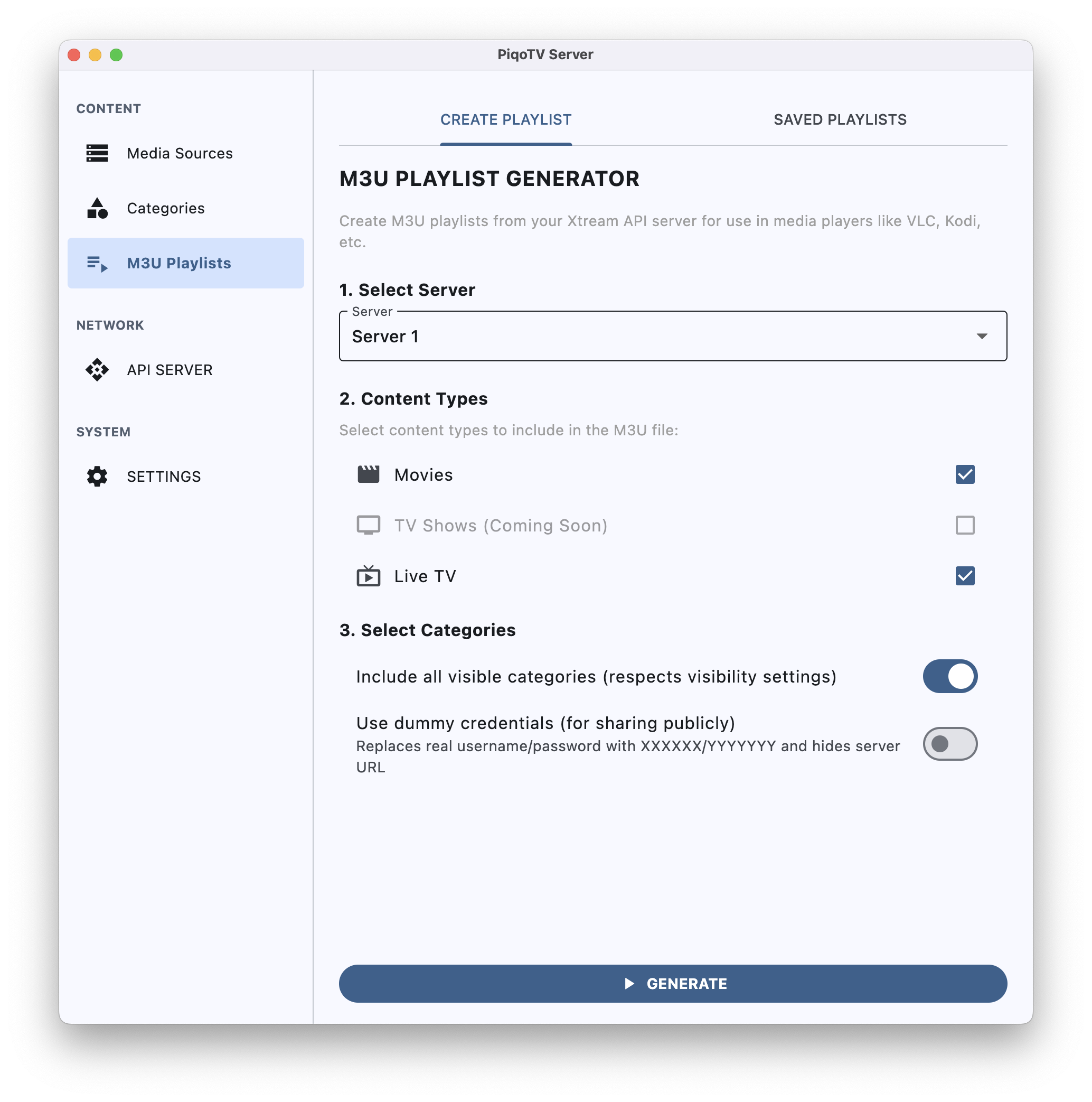The width and height of the screenshot is (1092, 1102).
Task: Disable include all visible categories
Action: click(x=949, y=676)
